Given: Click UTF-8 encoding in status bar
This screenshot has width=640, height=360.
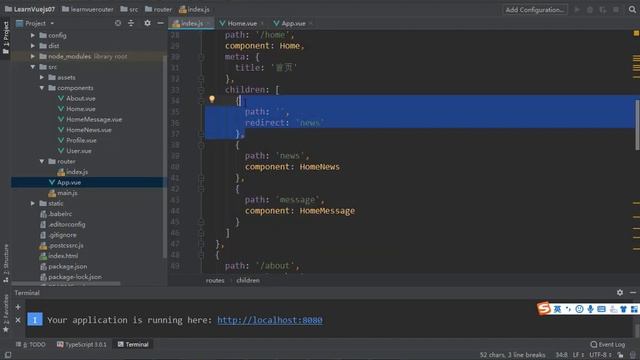Looking at the screenshot, I should click(600, 355).
